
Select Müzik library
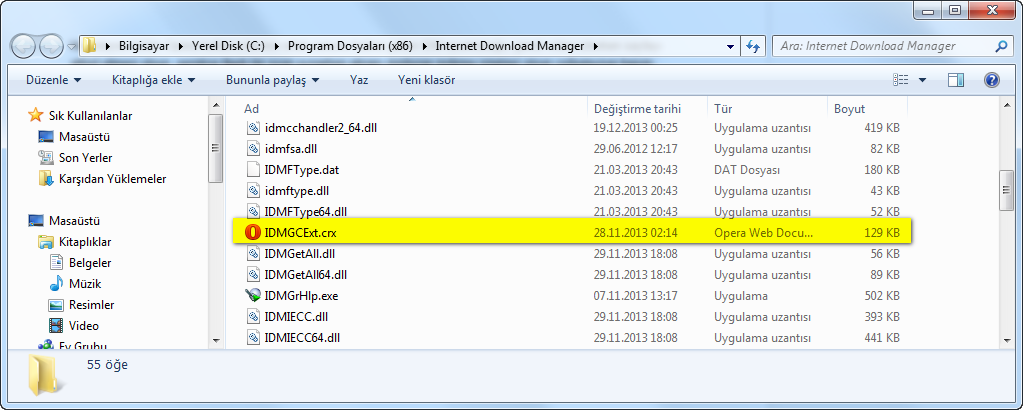click(85, 284)
